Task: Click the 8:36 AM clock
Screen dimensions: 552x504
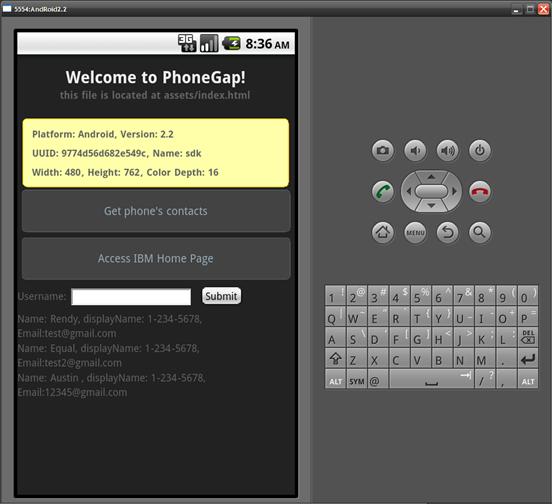Action: coord(268,44)
